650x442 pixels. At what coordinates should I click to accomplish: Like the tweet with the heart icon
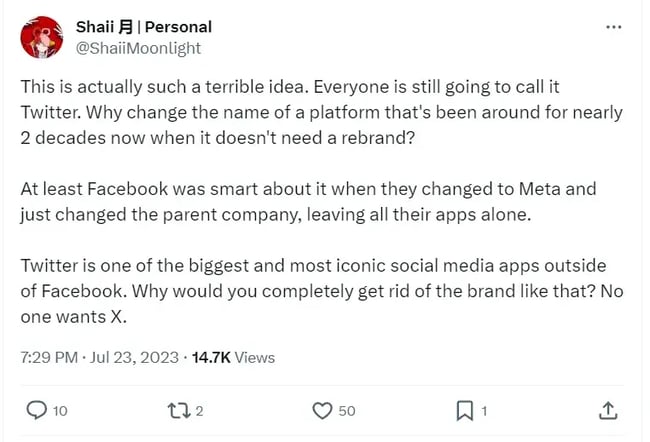pos(322,410)
